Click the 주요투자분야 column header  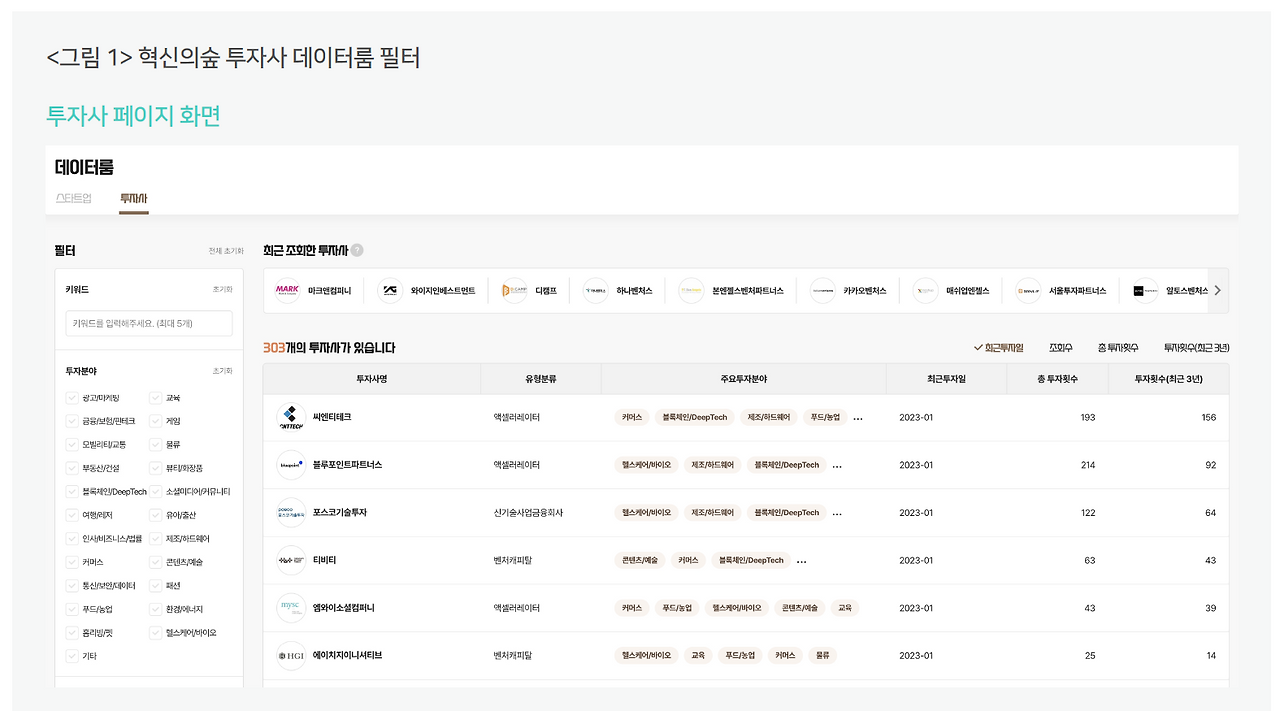[743, 379]
